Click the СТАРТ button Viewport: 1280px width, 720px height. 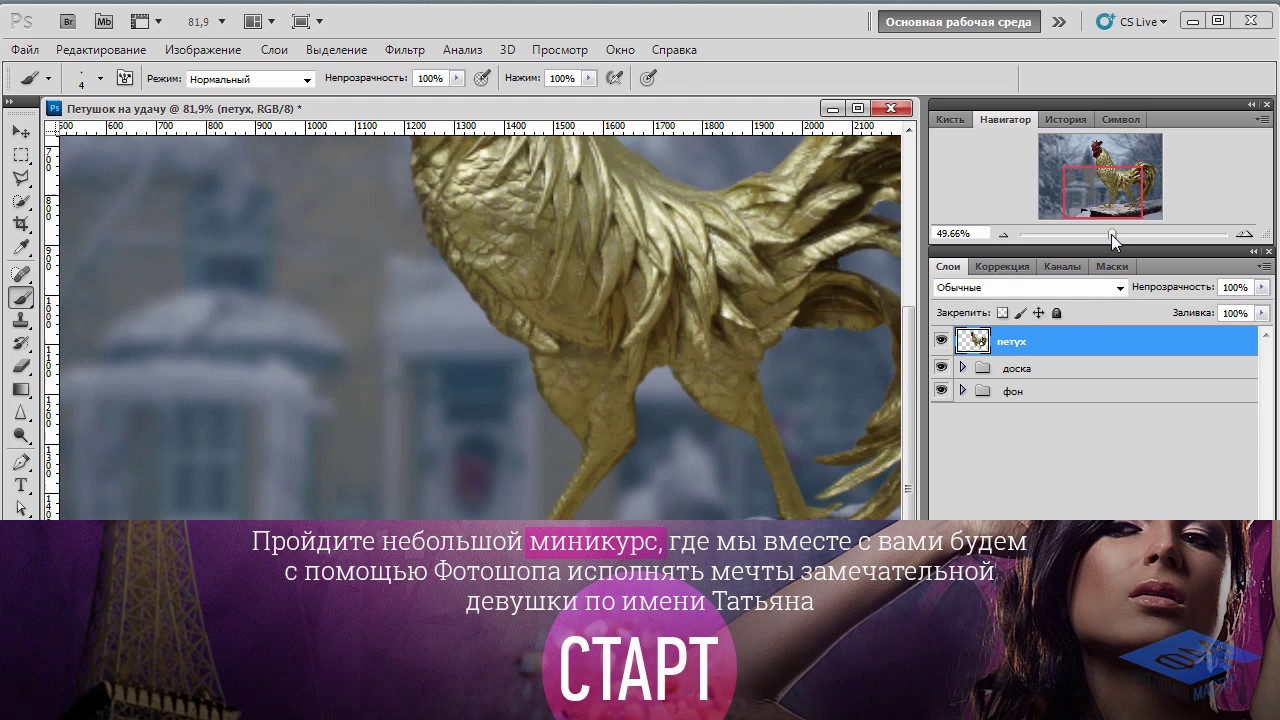(639, 667)
